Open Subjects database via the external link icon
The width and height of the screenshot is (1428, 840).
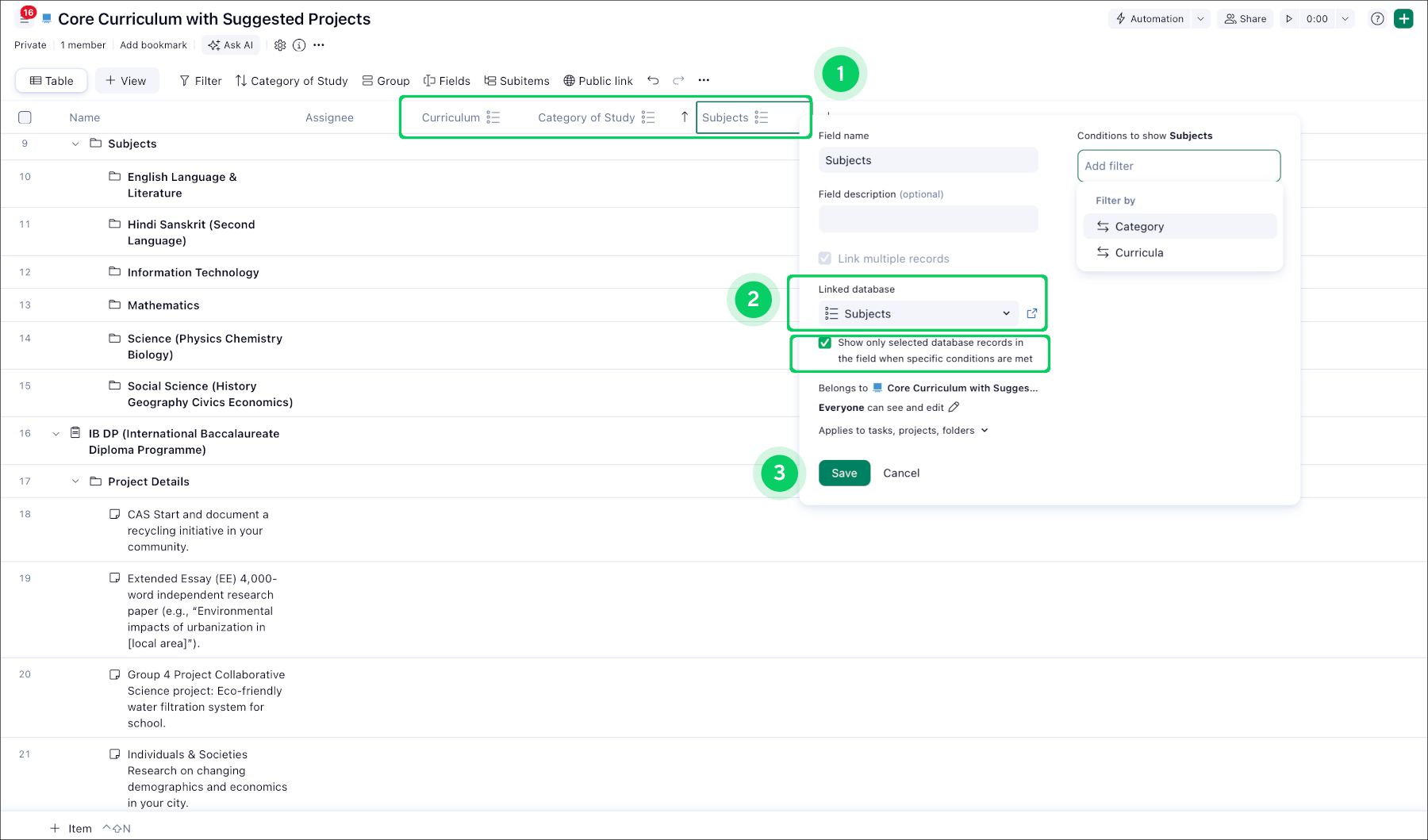tap(1031, 313)
